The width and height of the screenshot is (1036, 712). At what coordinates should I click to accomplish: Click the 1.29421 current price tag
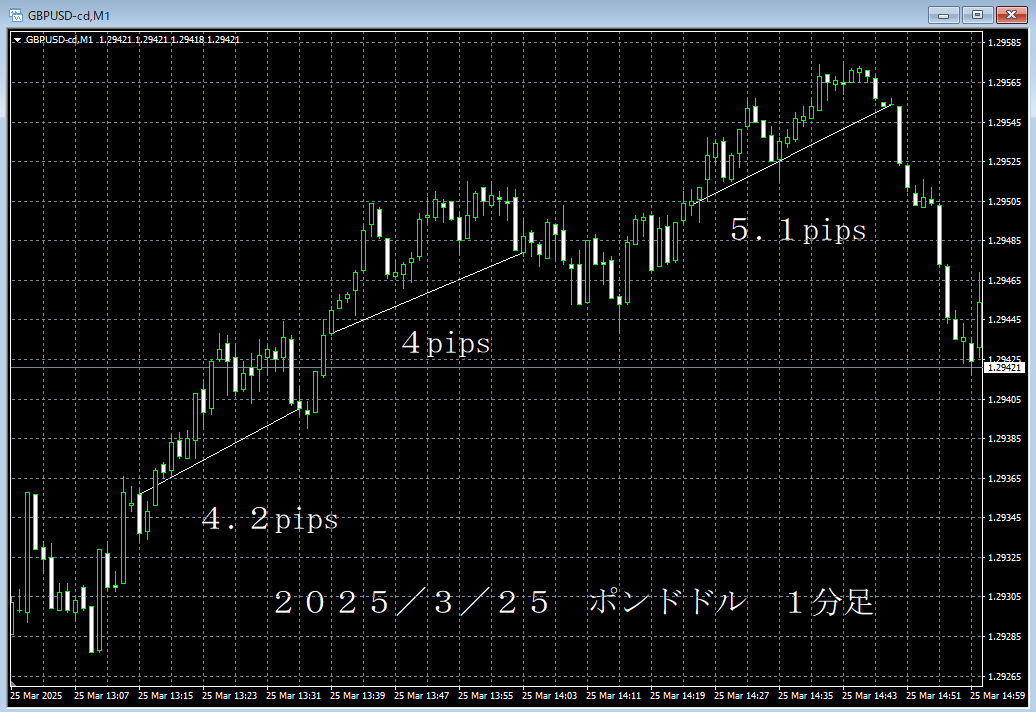[x=1004, y=368]
